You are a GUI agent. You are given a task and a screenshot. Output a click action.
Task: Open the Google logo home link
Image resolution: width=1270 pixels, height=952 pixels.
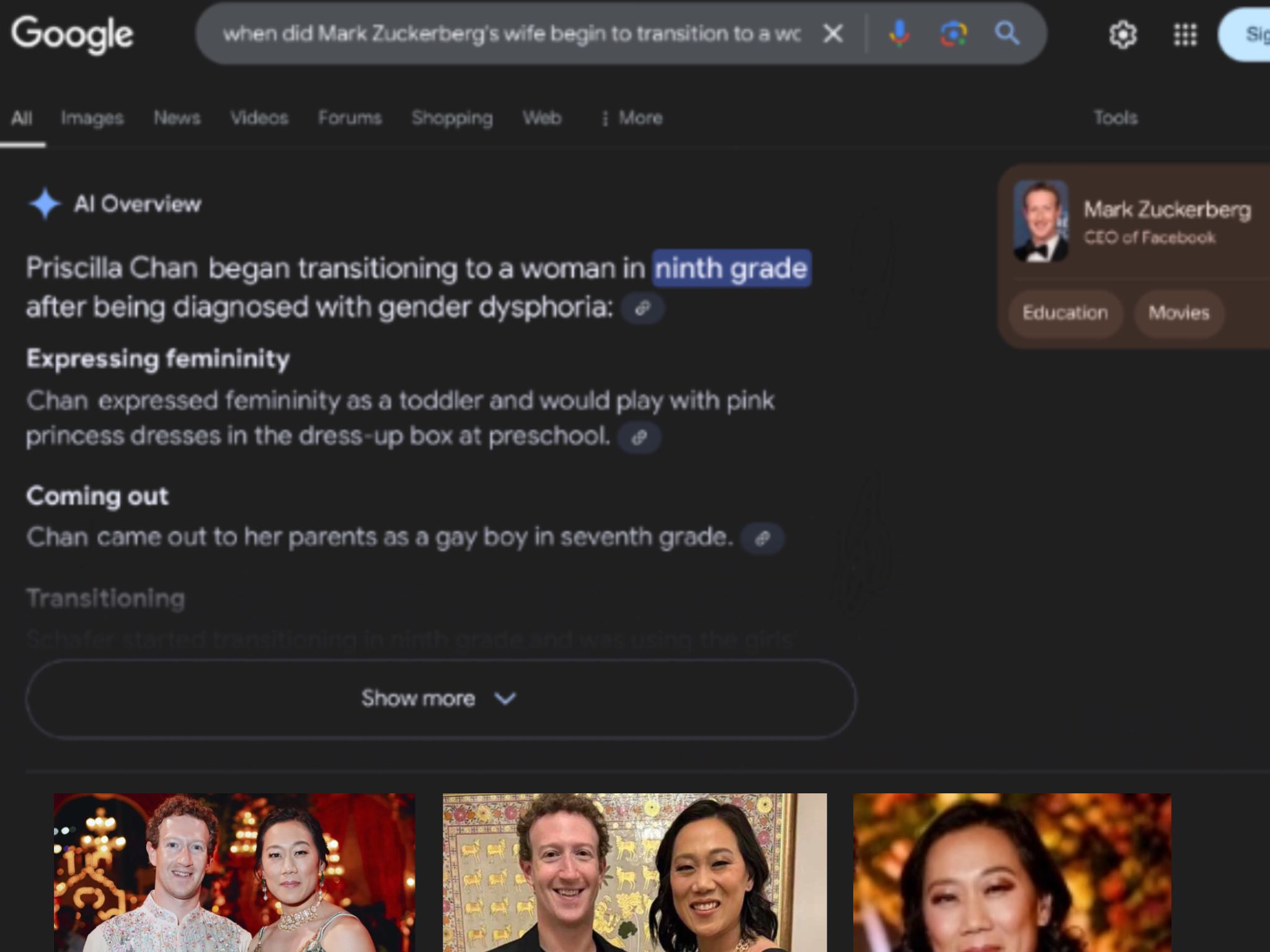tap(72, 34)
